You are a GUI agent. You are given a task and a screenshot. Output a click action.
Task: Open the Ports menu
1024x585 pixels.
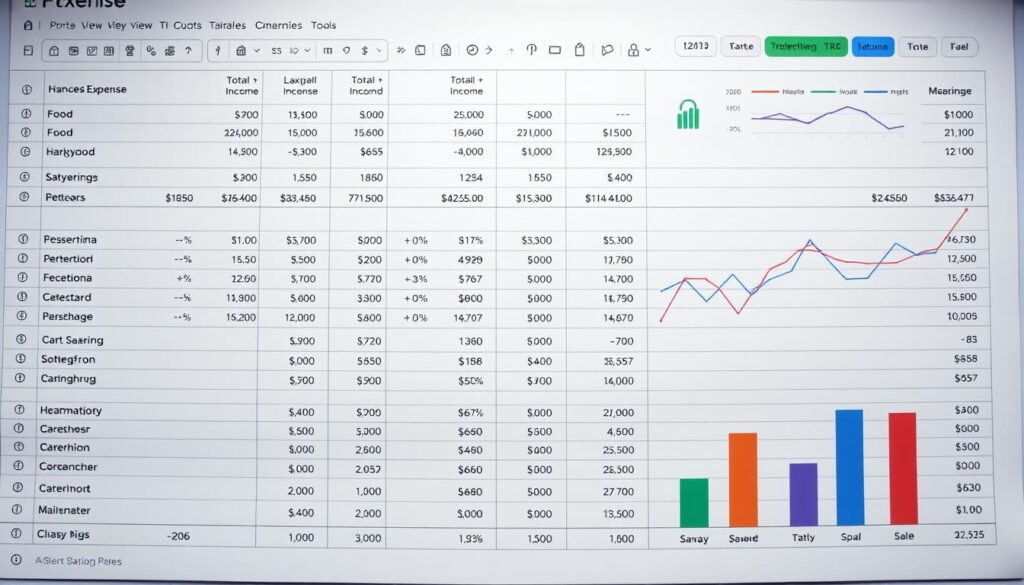coord(62,25)
